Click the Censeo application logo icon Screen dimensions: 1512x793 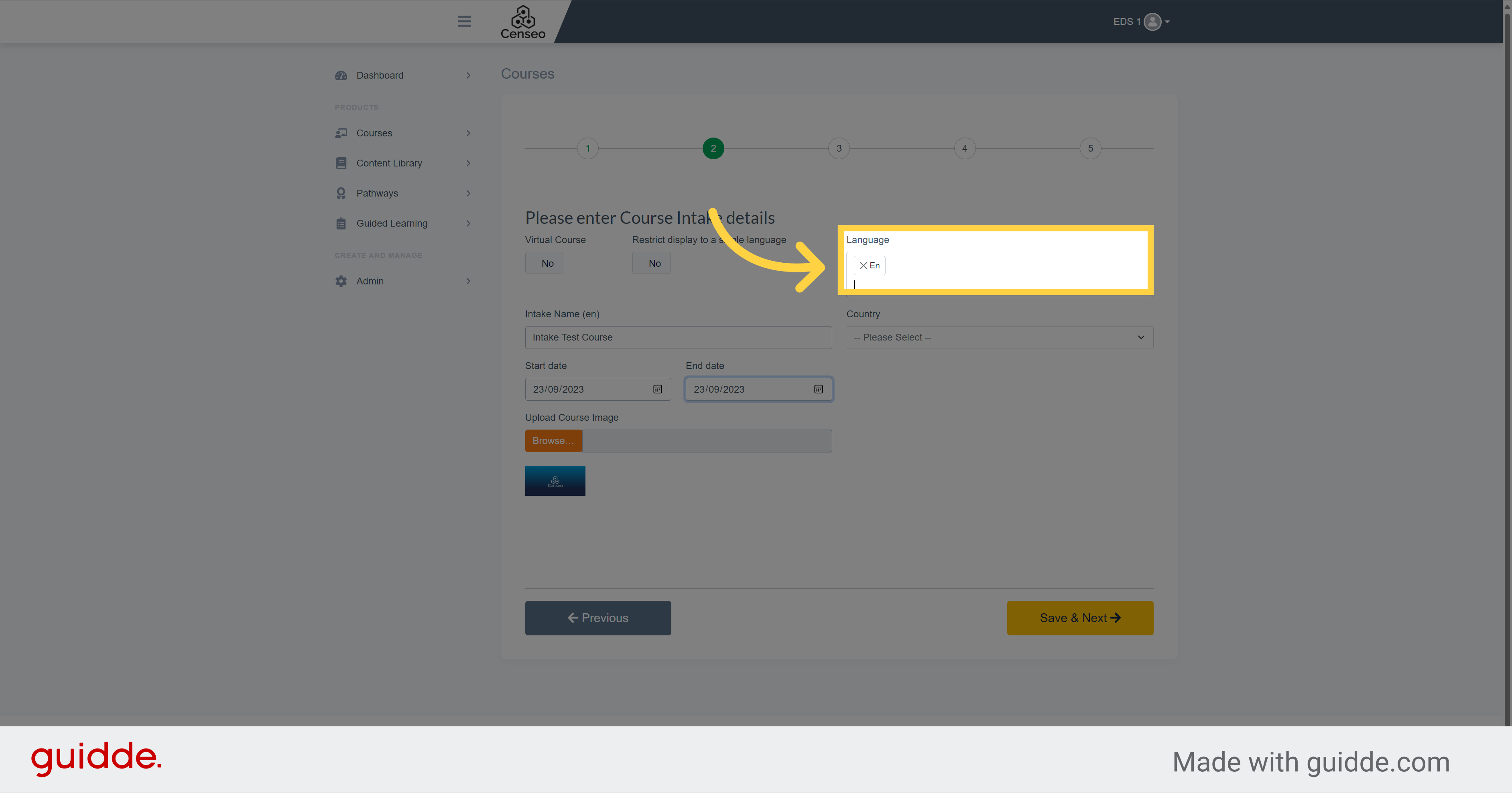[523, 21]
